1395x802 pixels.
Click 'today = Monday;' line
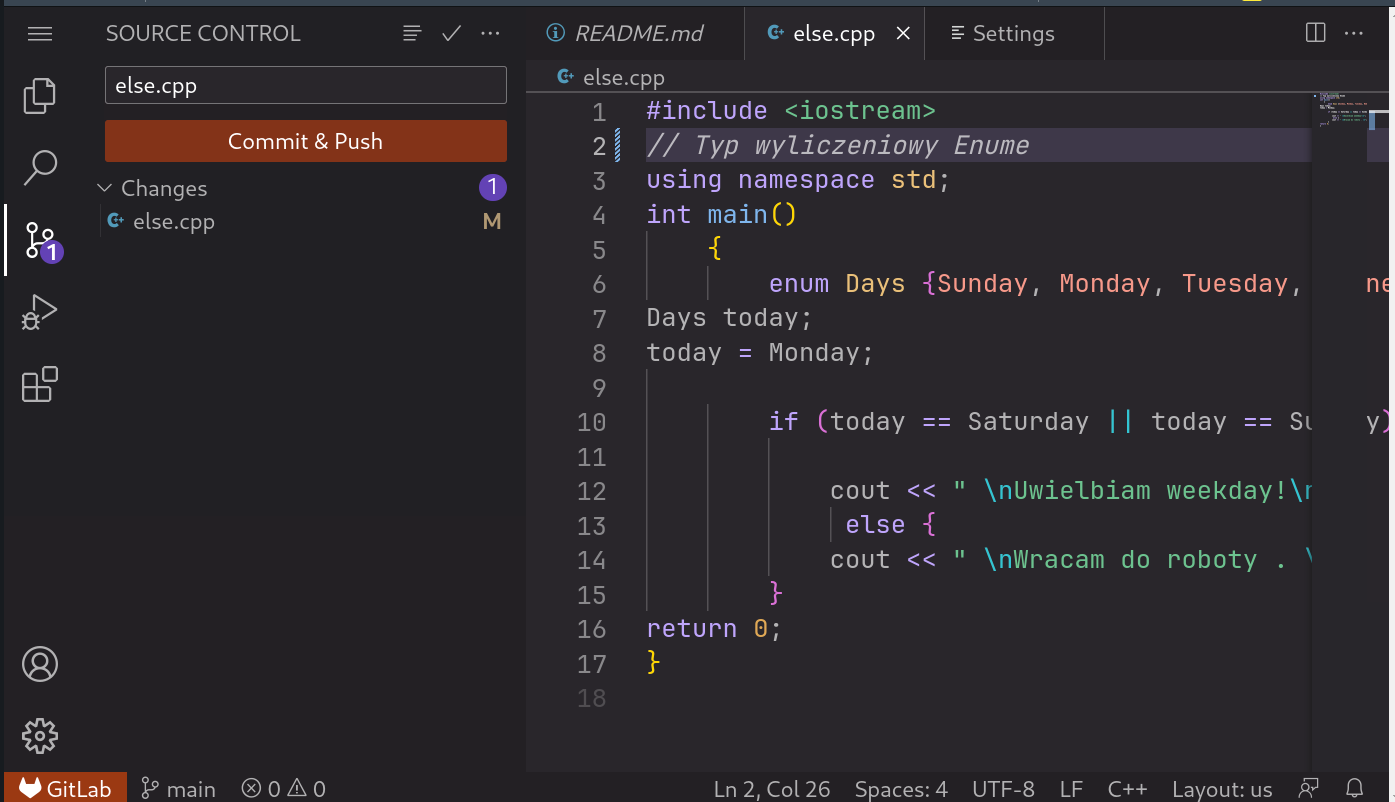coord(760,353)
